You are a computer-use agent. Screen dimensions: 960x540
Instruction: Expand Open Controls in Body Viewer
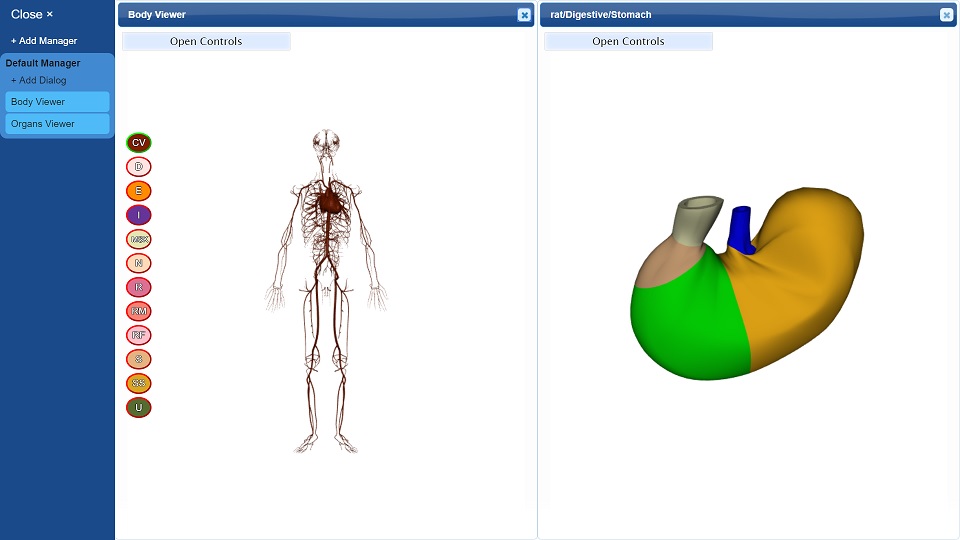(206, 41)
